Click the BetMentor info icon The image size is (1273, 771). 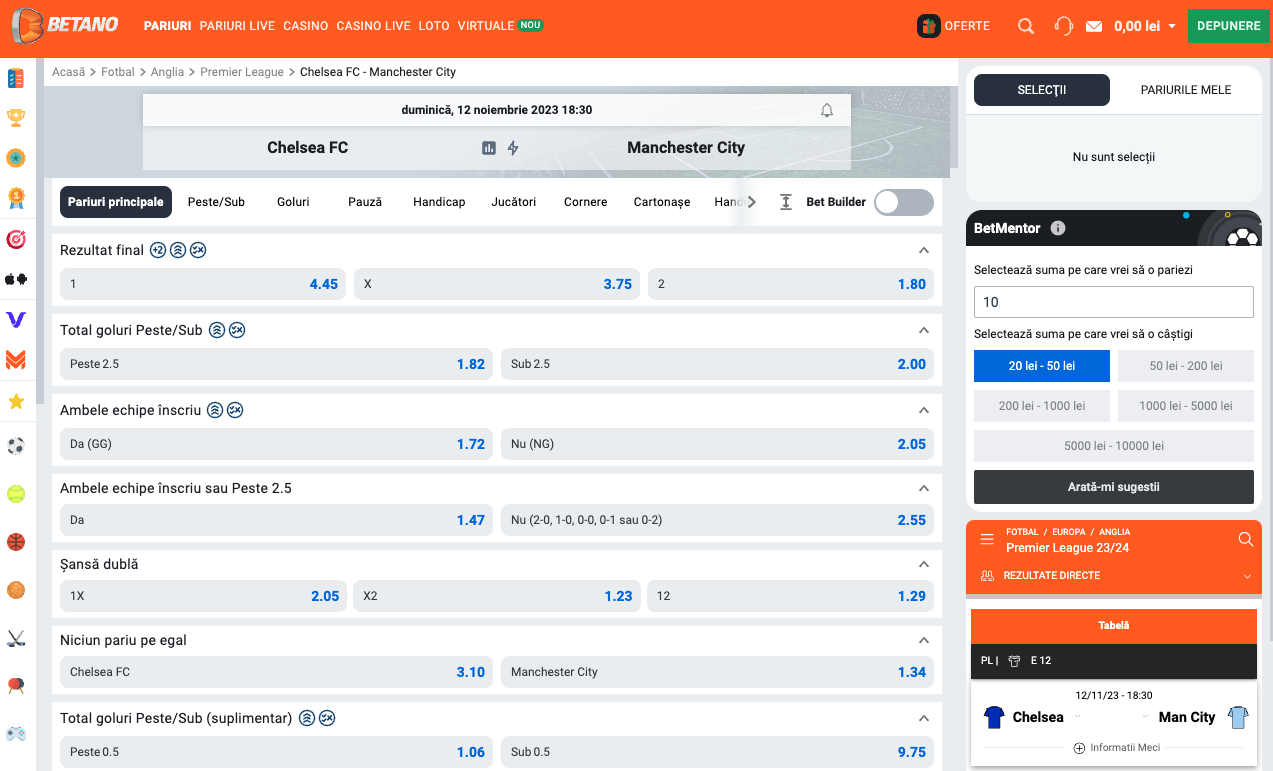coord(1058,228)
